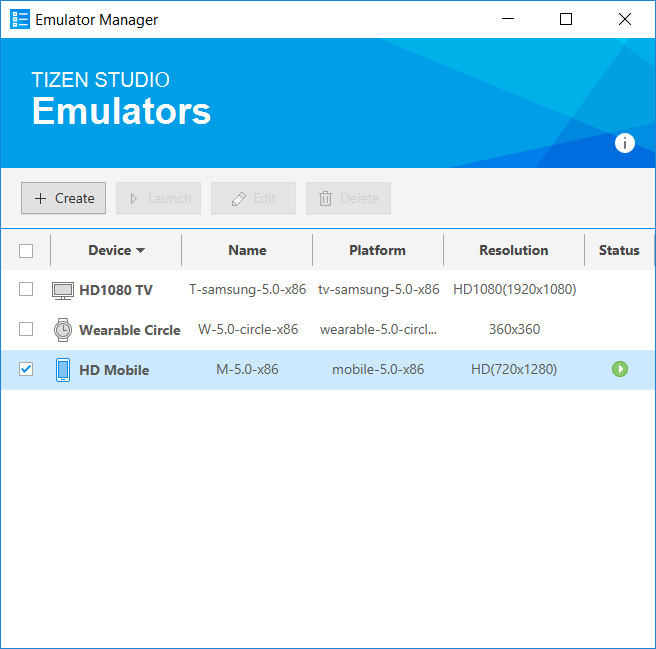The height and width of the screenshot is (649, 656).
Task: Click the Wearable Circle watch icon
Action: point(63,330)
